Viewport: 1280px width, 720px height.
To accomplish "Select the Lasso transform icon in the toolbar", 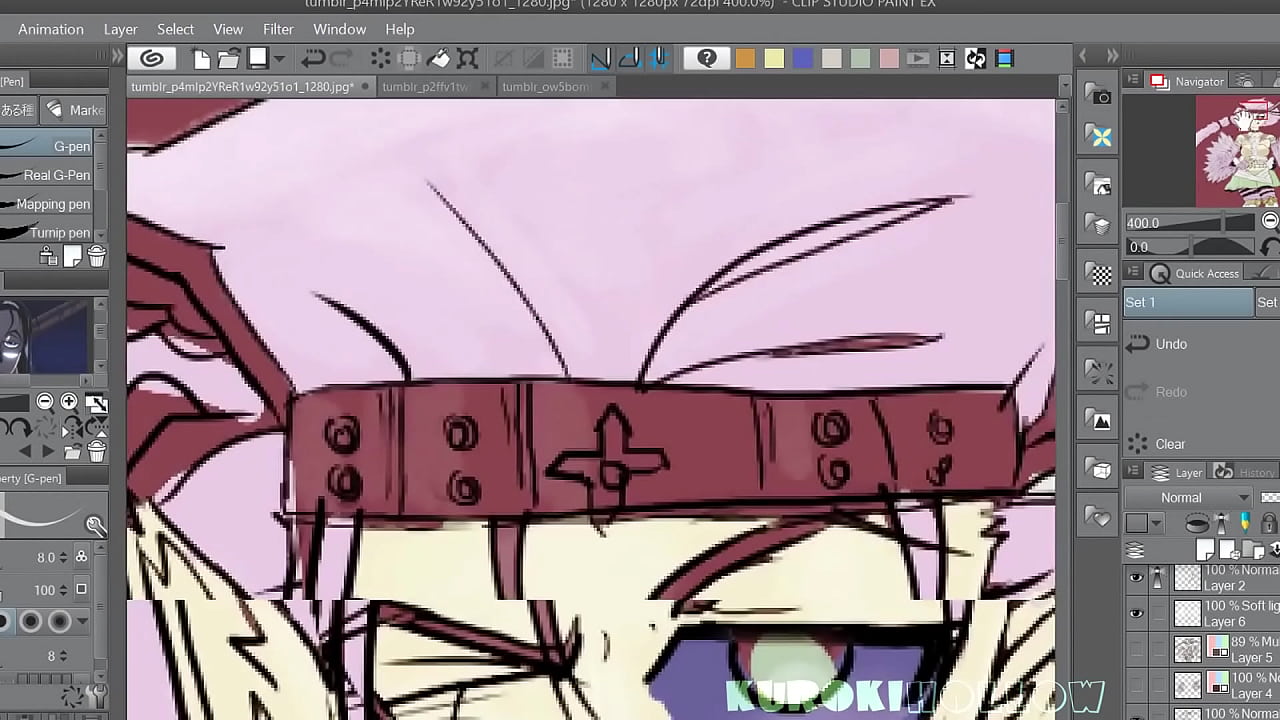I will coord(466,58).
